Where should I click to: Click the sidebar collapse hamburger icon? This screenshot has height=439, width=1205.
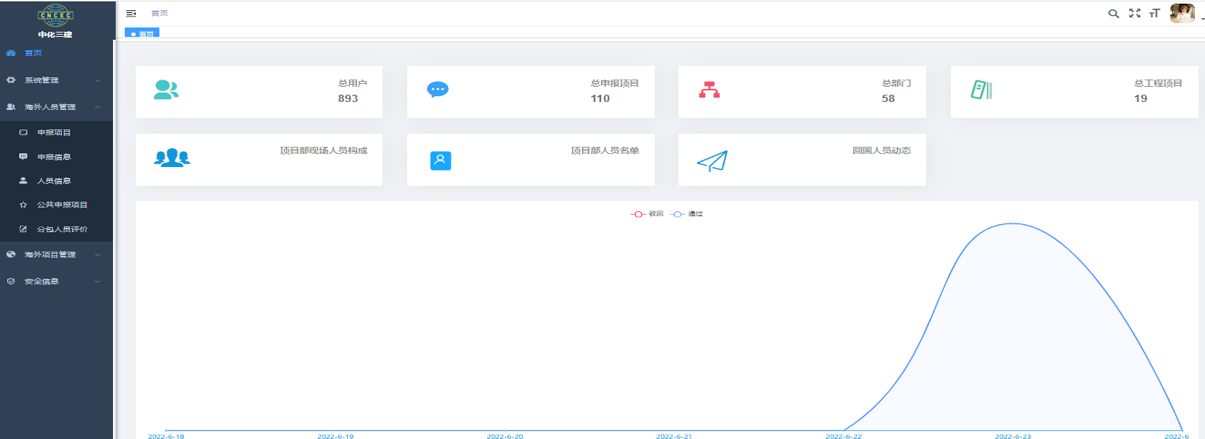point(131,13)
